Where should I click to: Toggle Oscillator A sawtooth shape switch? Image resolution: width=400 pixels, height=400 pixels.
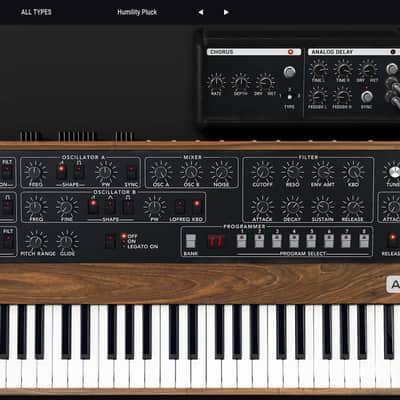click(61, 172)
